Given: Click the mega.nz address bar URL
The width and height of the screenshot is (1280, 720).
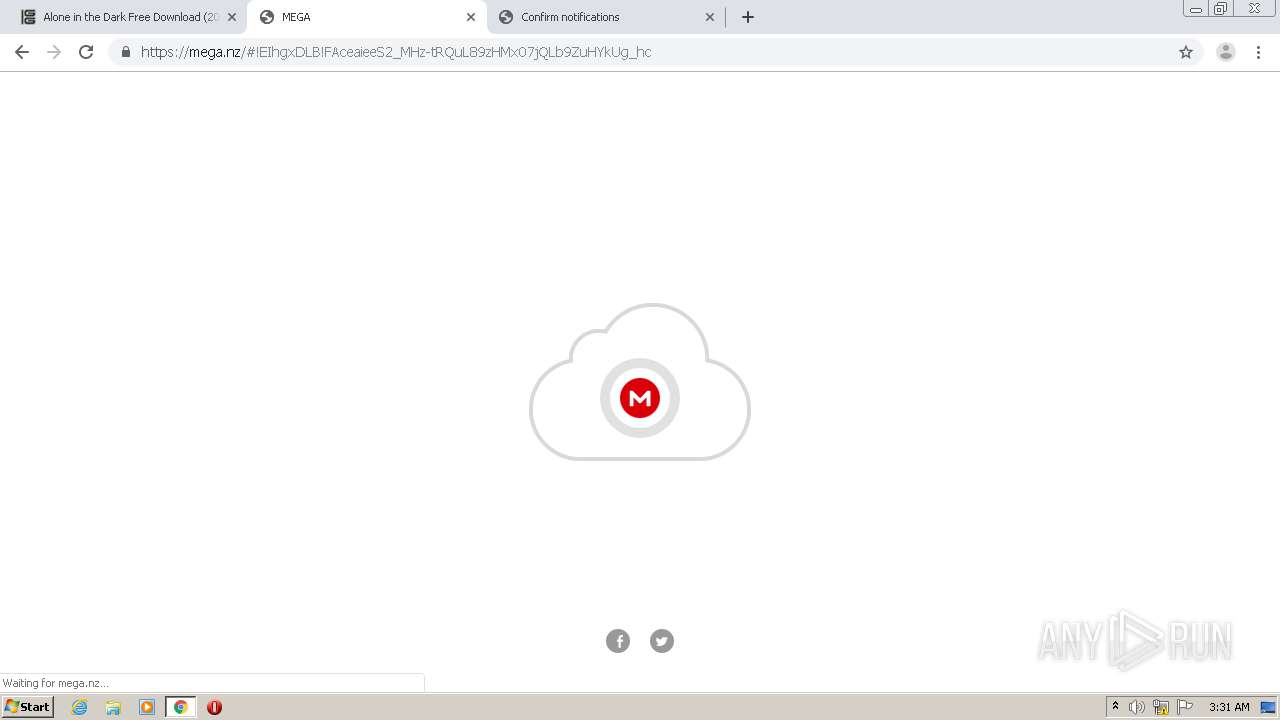Looking at the screenshot, I should [396, 52].
